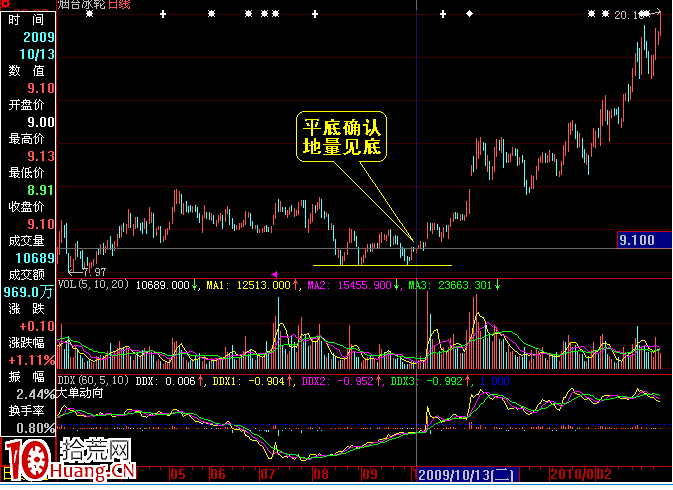Click the 成交额 label in info panel

pos(26,275)
